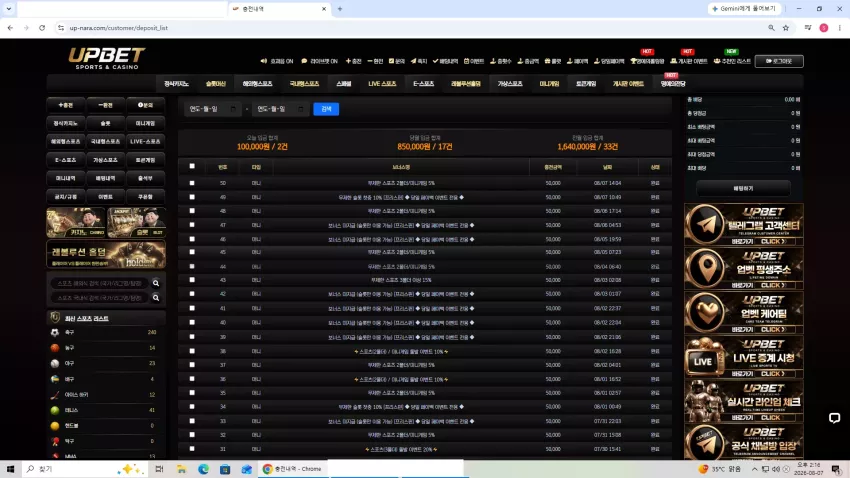Reload the page via browser refresh

[42, 28]
